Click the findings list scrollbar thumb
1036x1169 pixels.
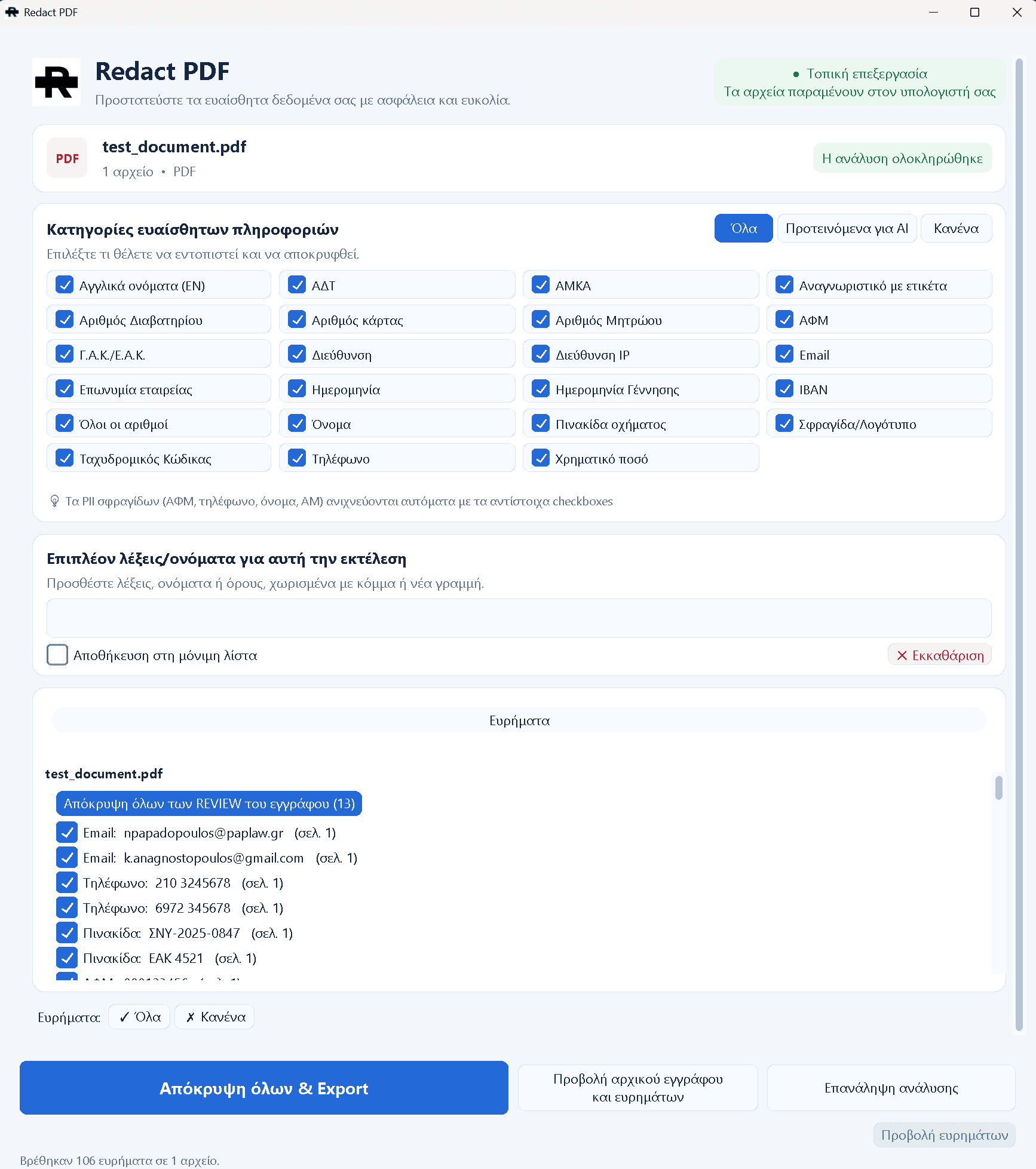pos(998,787)
